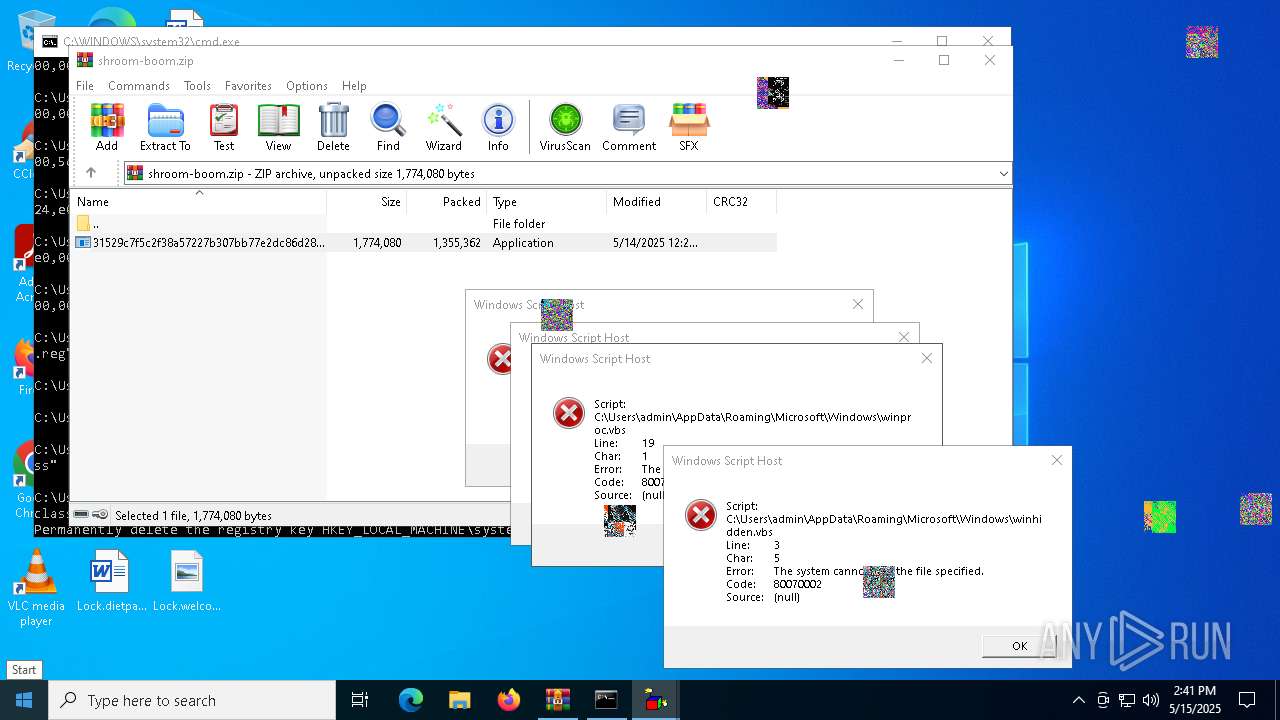Open the Help menu
The height and width of the screenshot is (720, 1280).
(x=354, y=86)
